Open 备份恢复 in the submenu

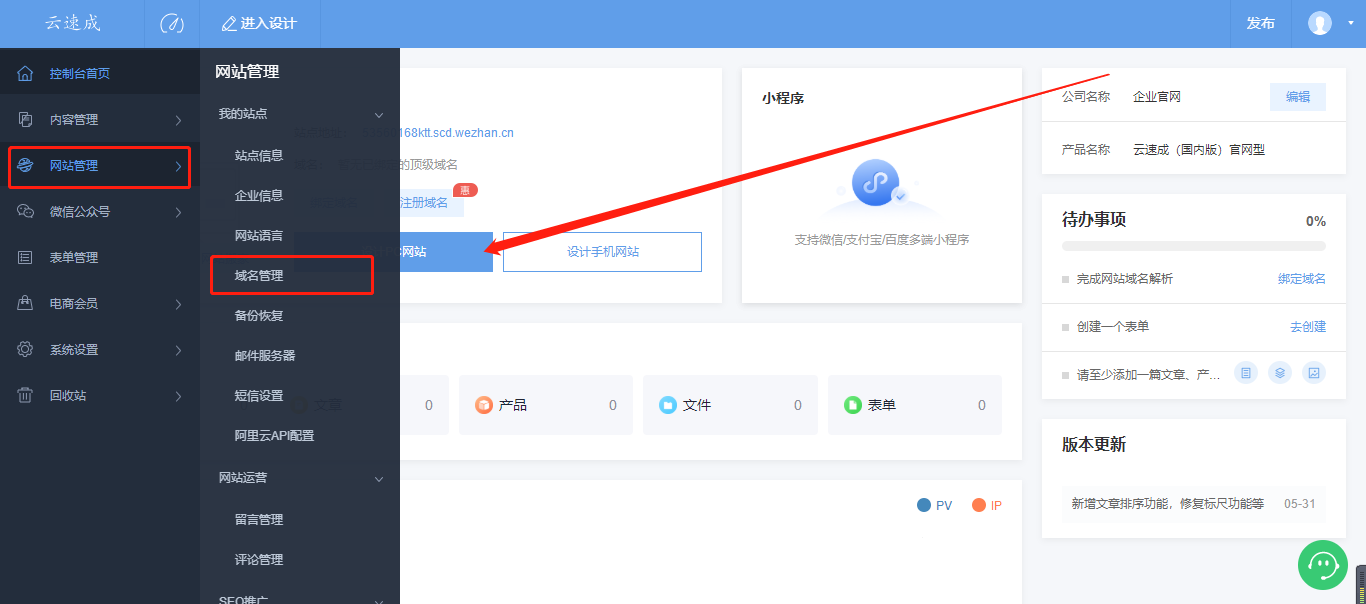[x=259, y=315]
